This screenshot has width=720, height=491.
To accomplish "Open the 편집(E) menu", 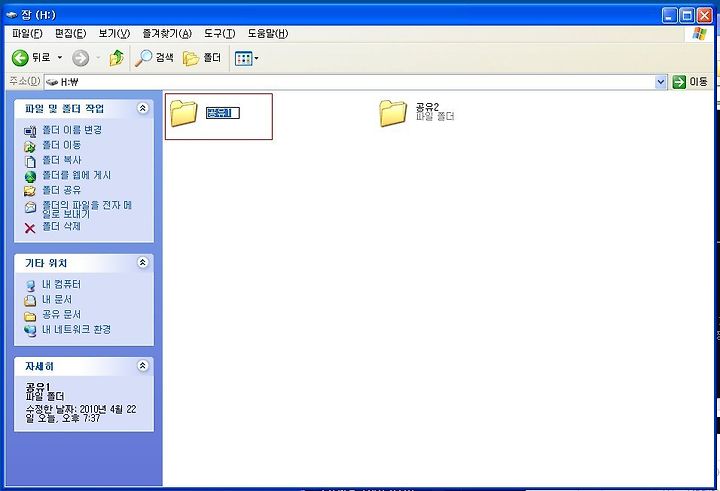I will (x=70, y=34).
